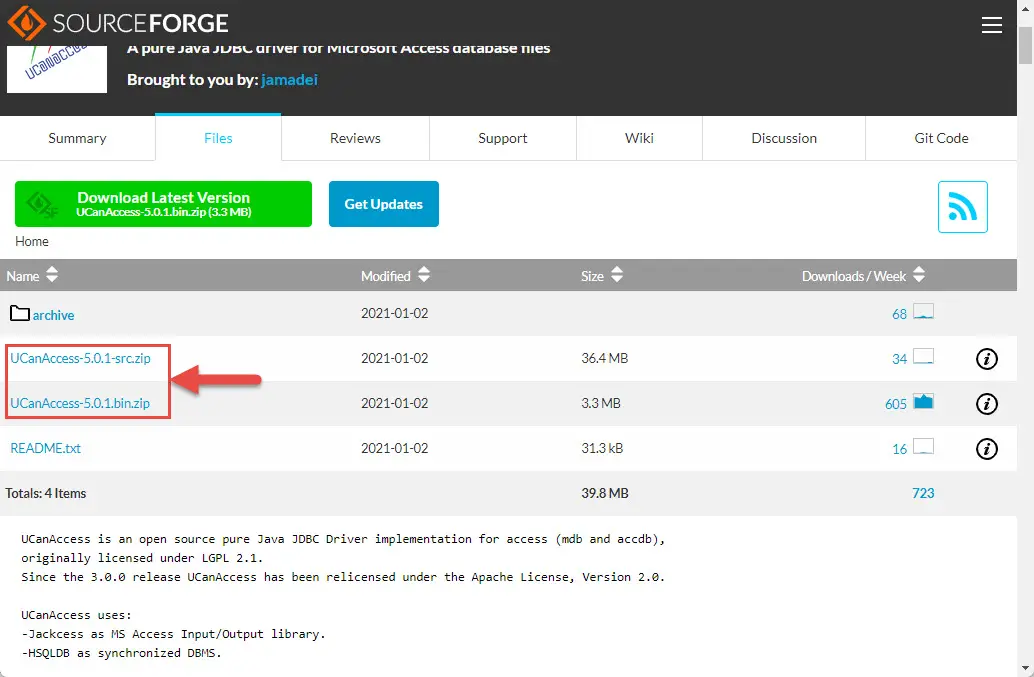Click Download Latest Version button
The image size is (1034, 677).
pos(163,204)
